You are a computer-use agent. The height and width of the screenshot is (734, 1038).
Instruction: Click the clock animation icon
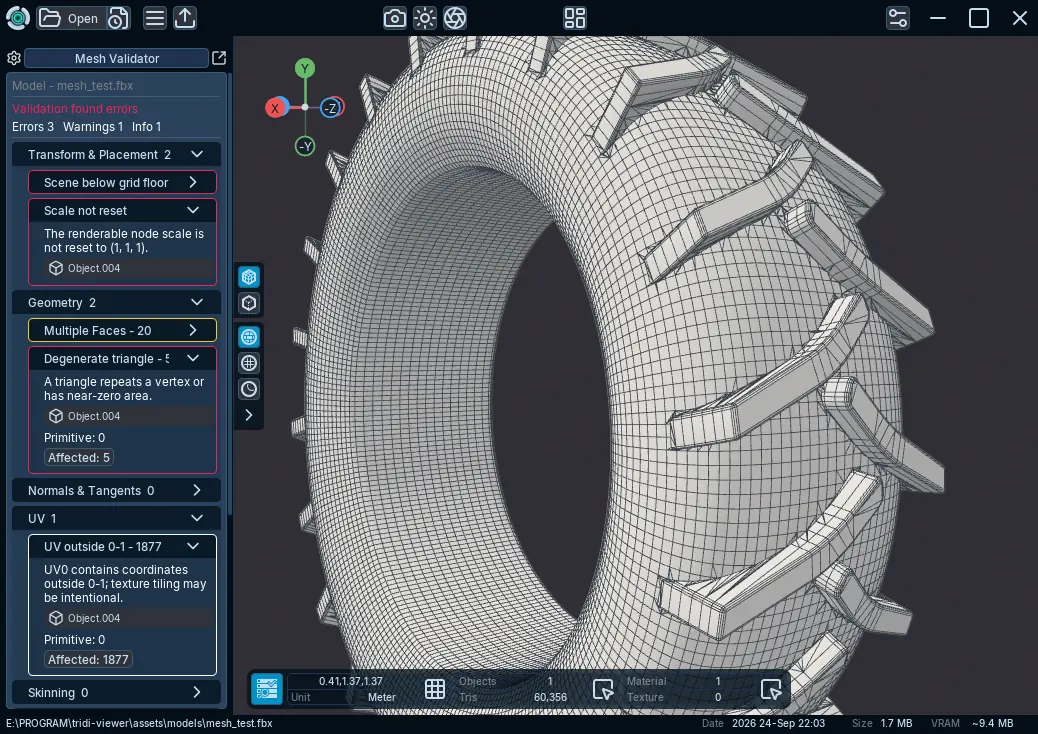click(249, 389)
